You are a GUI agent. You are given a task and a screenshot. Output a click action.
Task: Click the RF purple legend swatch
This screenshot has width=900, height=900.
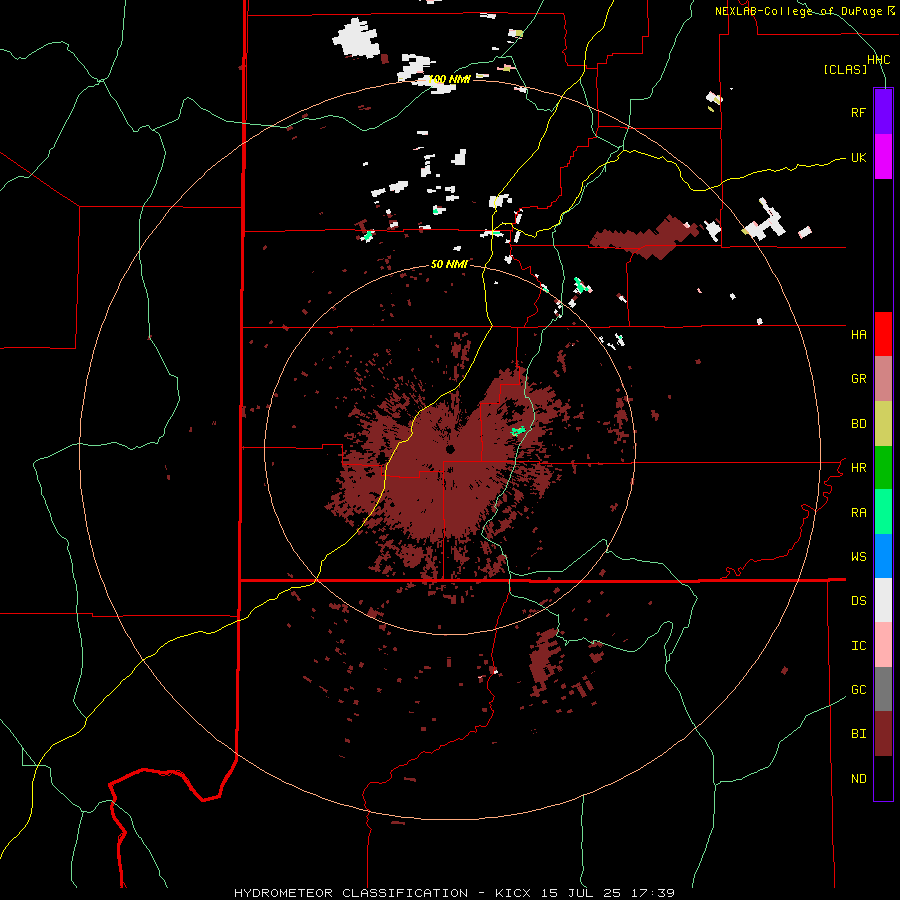tap(883, 112)
